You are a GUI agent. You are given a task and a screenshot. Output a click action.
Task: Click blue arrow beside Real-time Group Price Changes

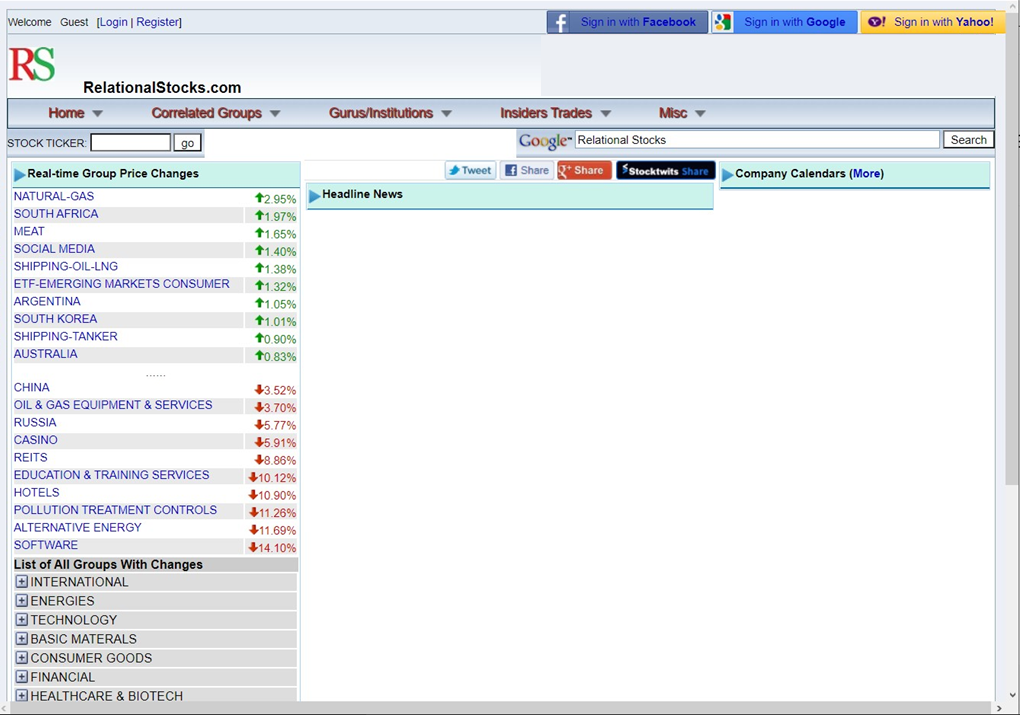tap(20, 174)
